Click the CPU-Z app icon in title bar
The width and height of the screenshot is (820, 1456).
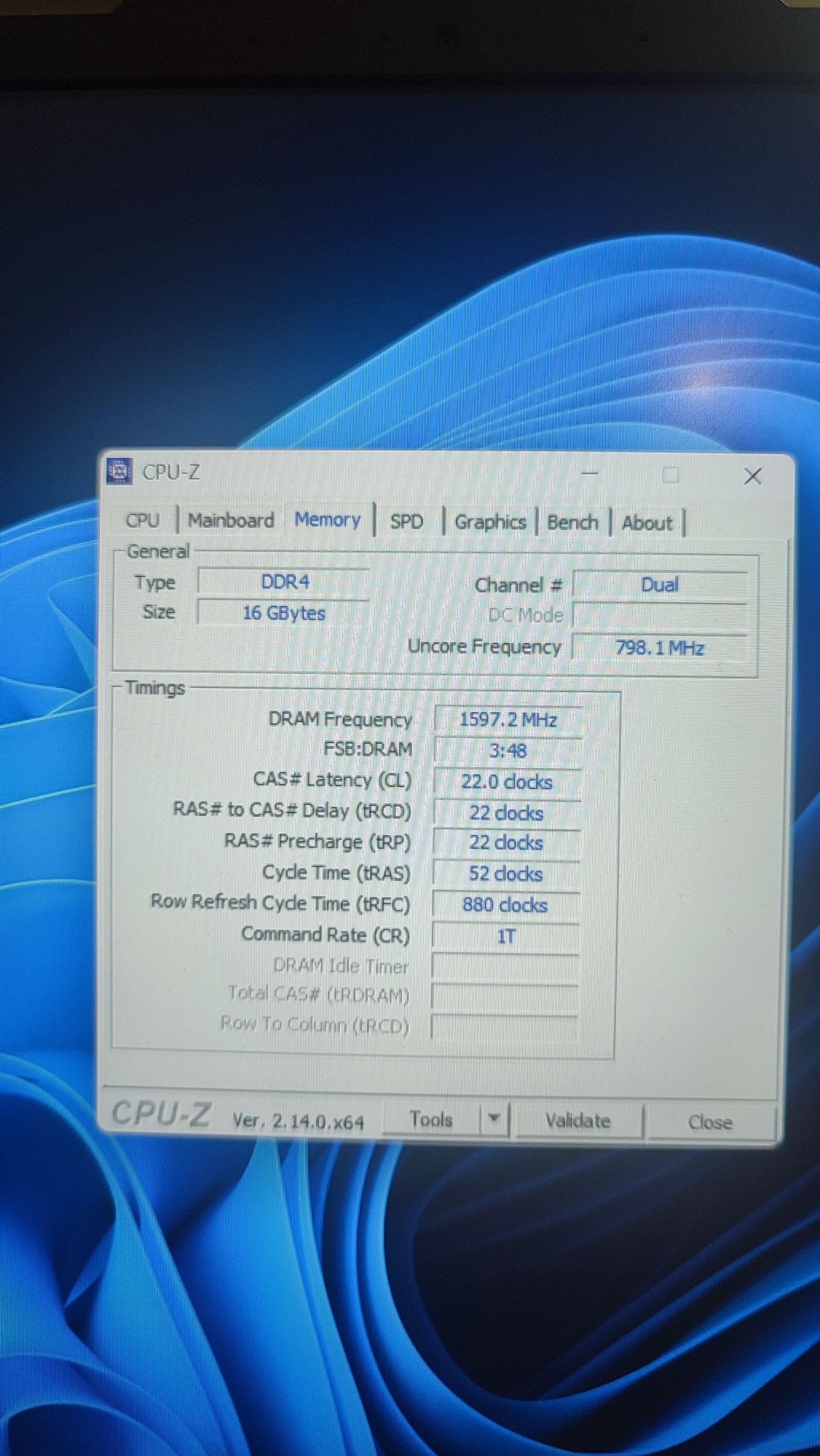click(119, 471)
